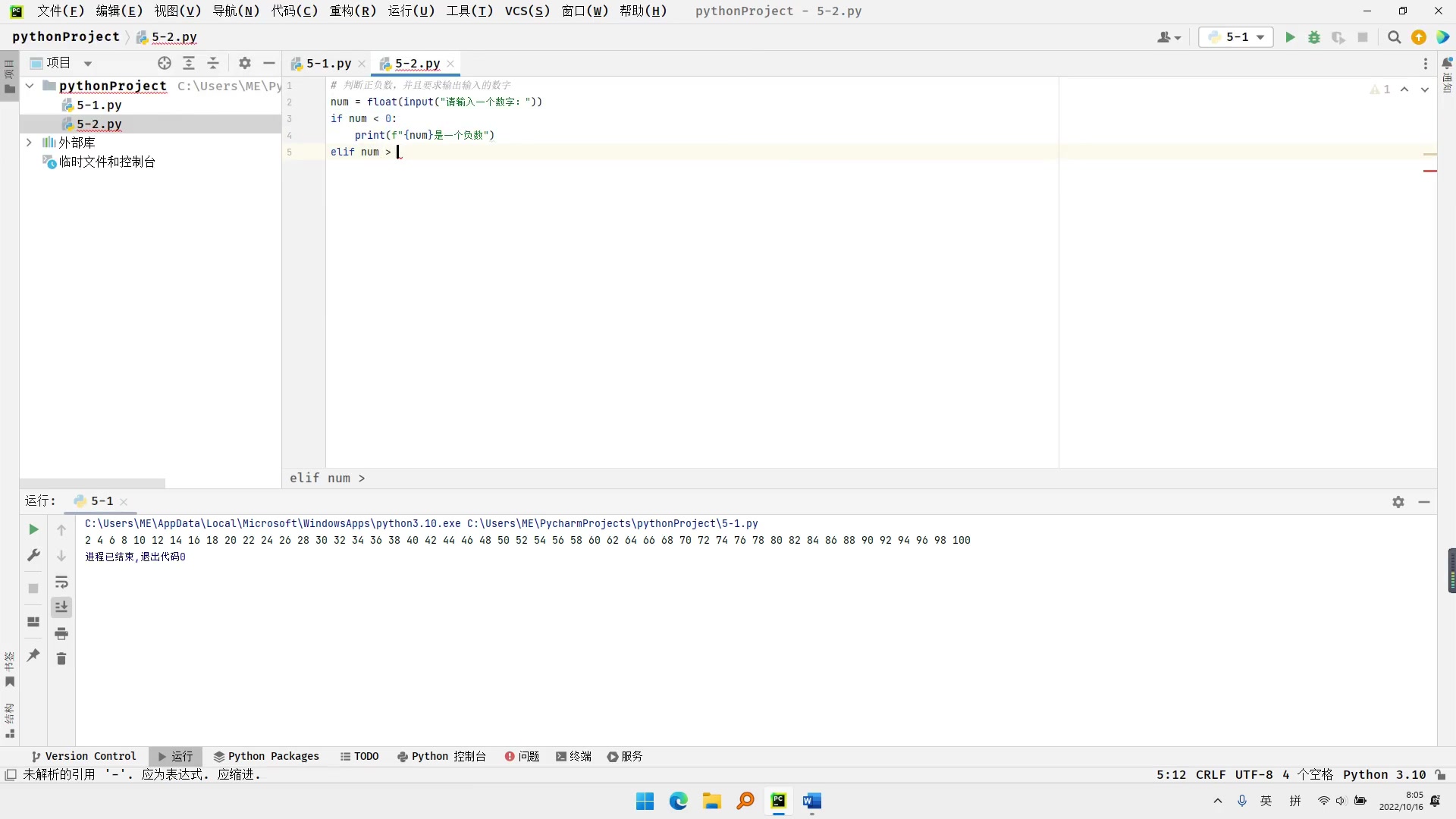Close the 5-1 run tab
1456x819 pixels.
[x=124, y=502]
